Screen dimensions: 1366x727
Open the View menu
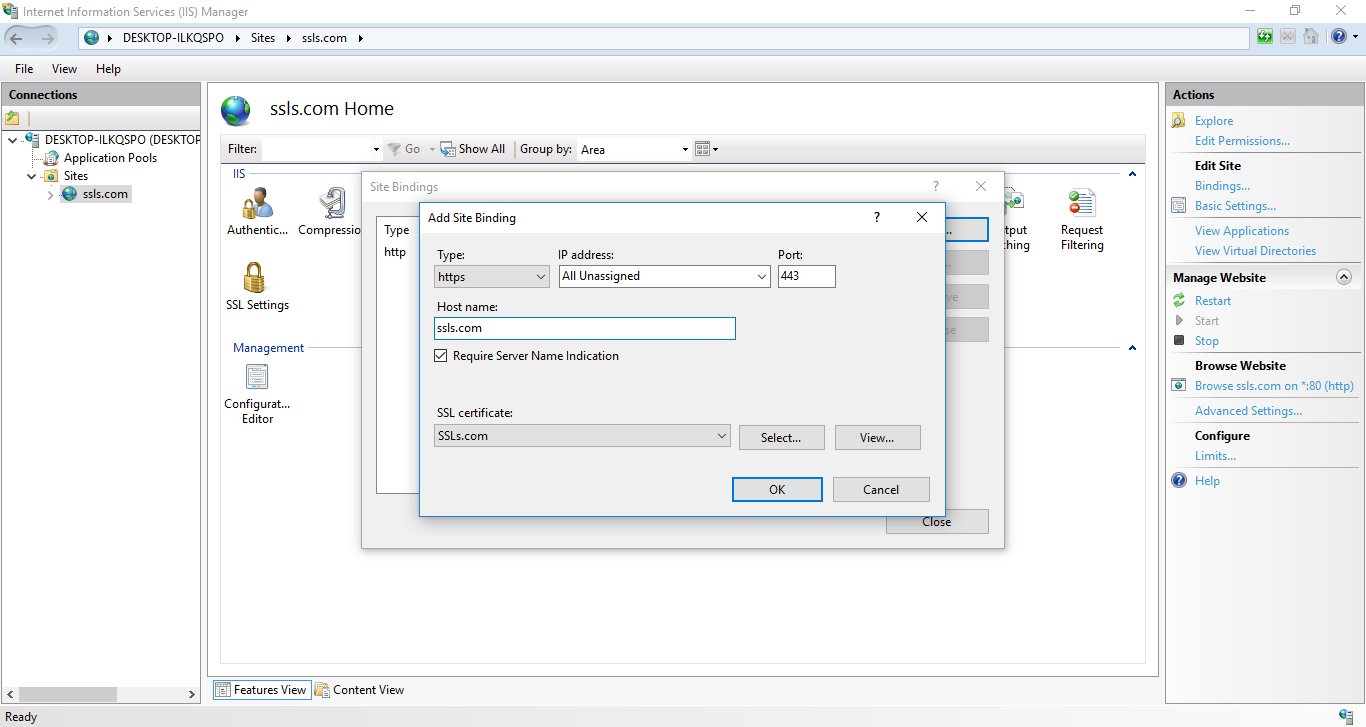click(64, 69)
